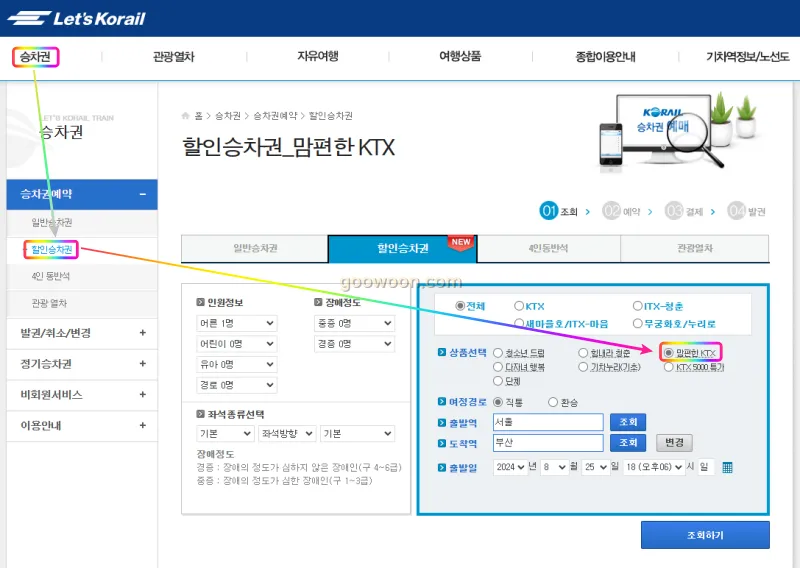The height and width of the screenshot is (568, 800).
Task: Collapse the 승차권예약 sidebar section
Action: [143, 194]
